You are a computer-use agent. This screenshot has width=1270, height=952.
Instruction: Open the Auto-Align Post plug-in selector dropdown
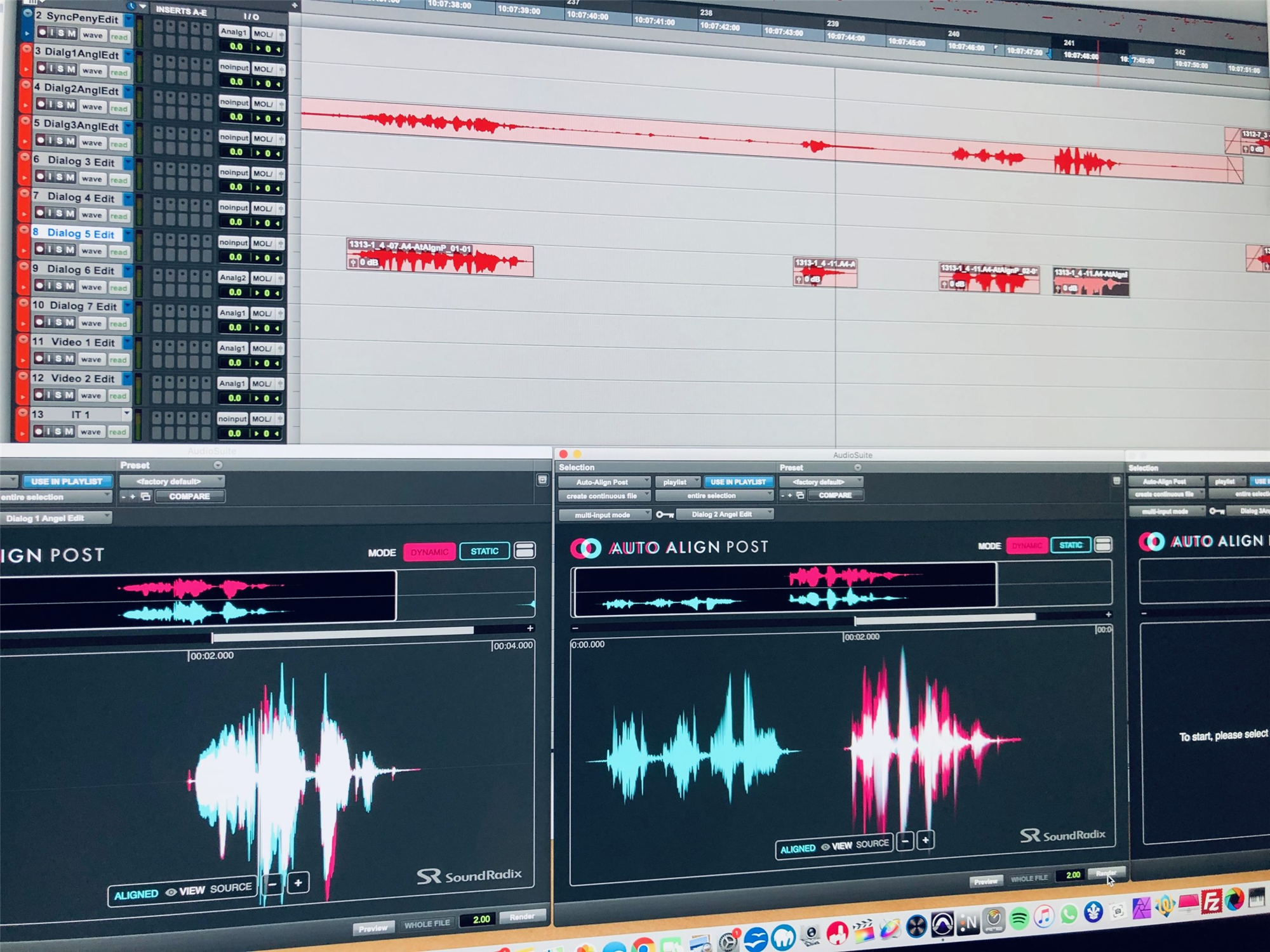605,482
